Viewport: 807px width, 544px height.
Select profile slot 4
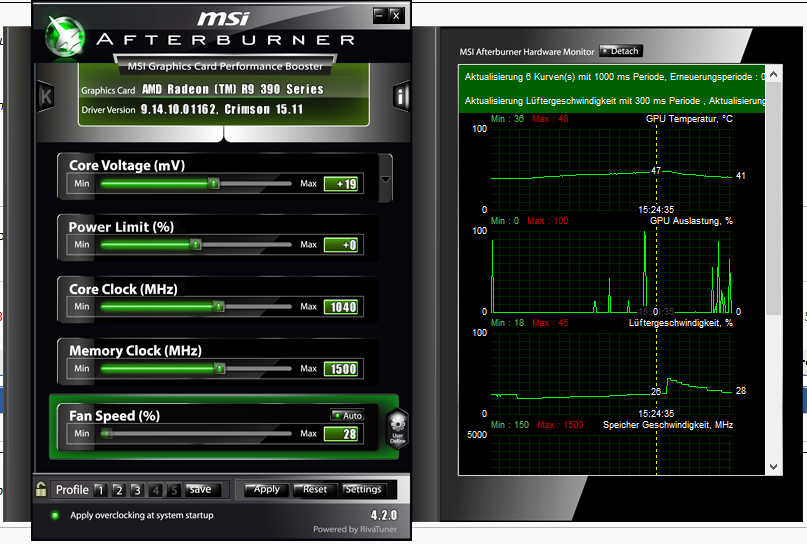tap(156, 490)
